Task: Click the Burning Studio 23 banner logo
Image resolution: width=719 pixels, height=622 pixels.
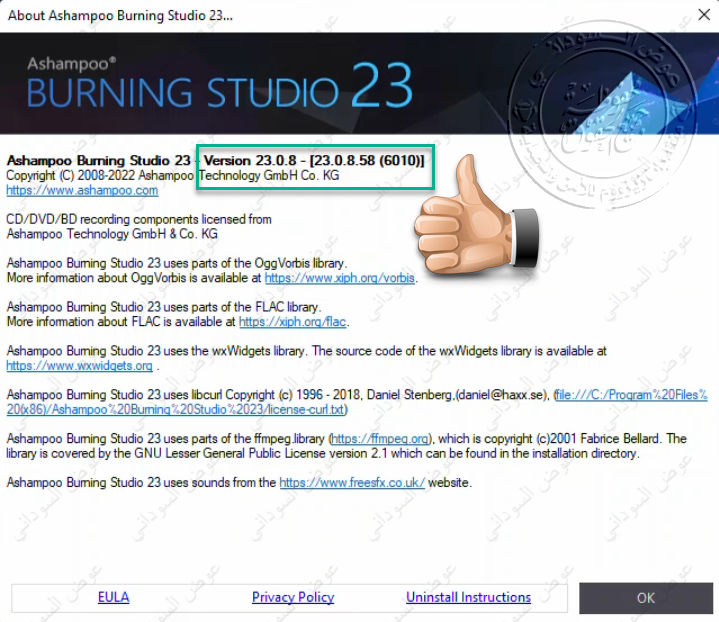Action: point(220,85)
